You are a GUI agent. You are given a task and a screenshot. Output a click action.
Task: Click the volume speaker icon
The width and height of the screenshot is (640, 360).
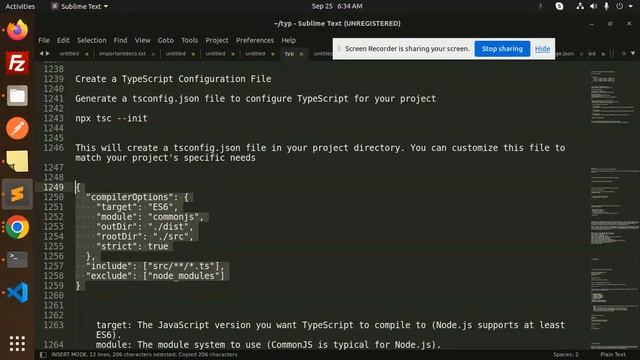click(x=593, y=6)
